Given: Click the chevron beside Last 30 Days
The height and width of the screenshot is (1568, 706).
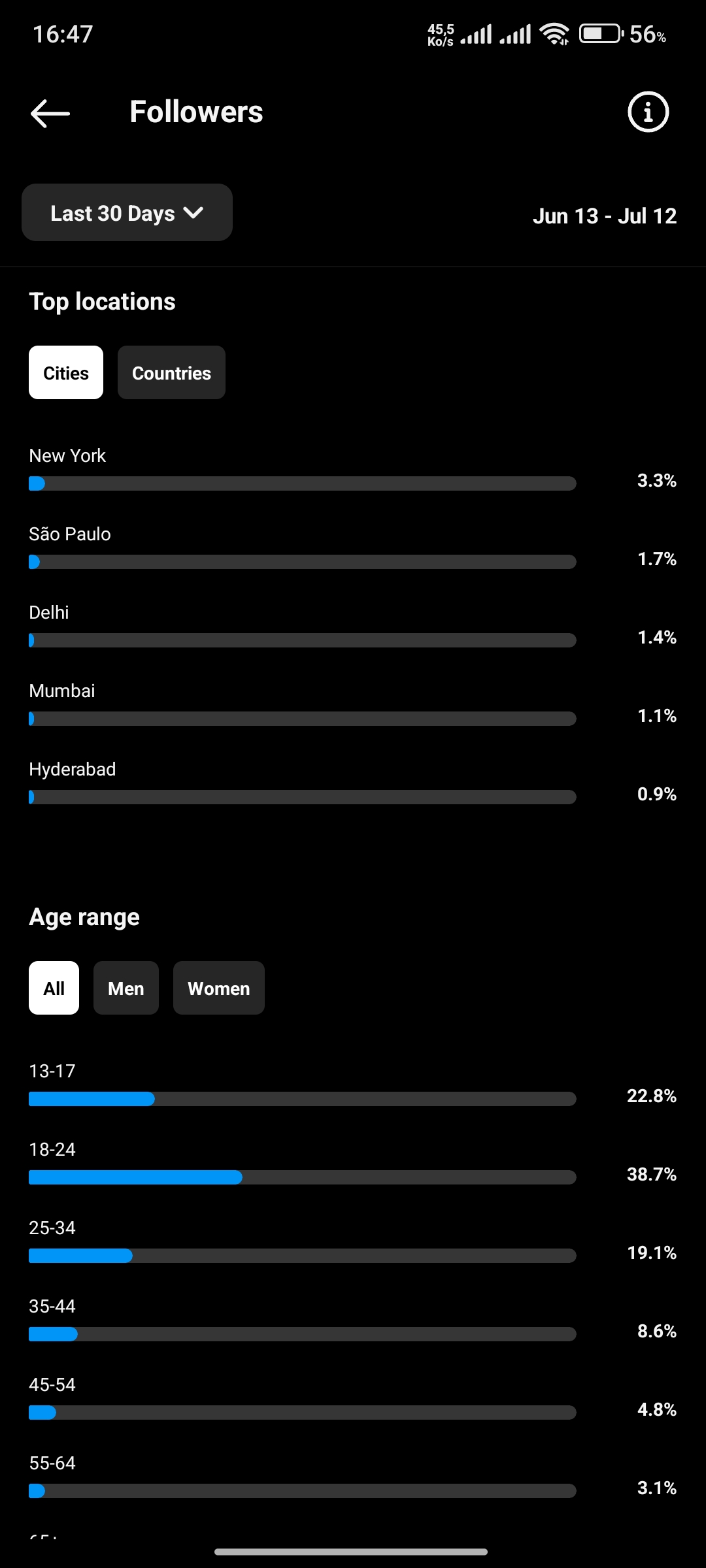Looking at the screenshot, I should (x=193, y=212).
